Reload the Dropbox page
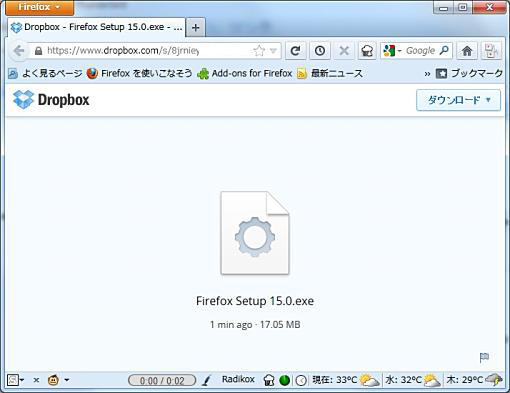This screenshot has height=393, width=510. [295, 51]
